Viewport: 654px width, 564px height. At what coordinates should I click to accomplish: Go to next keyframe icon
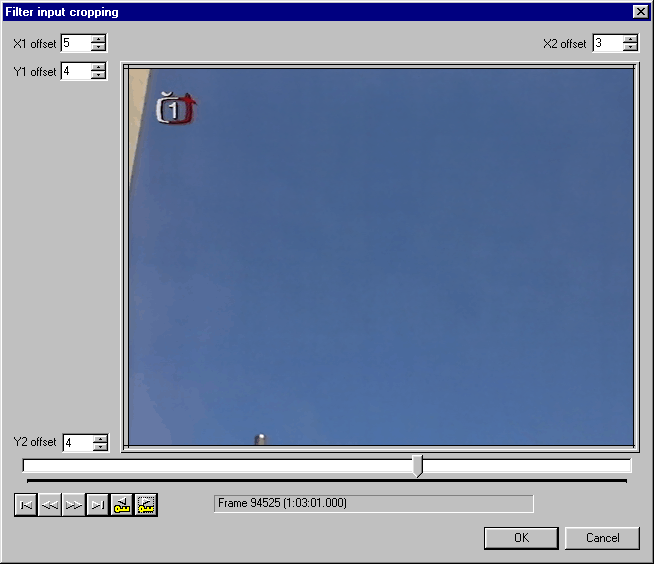pos(146,505)
